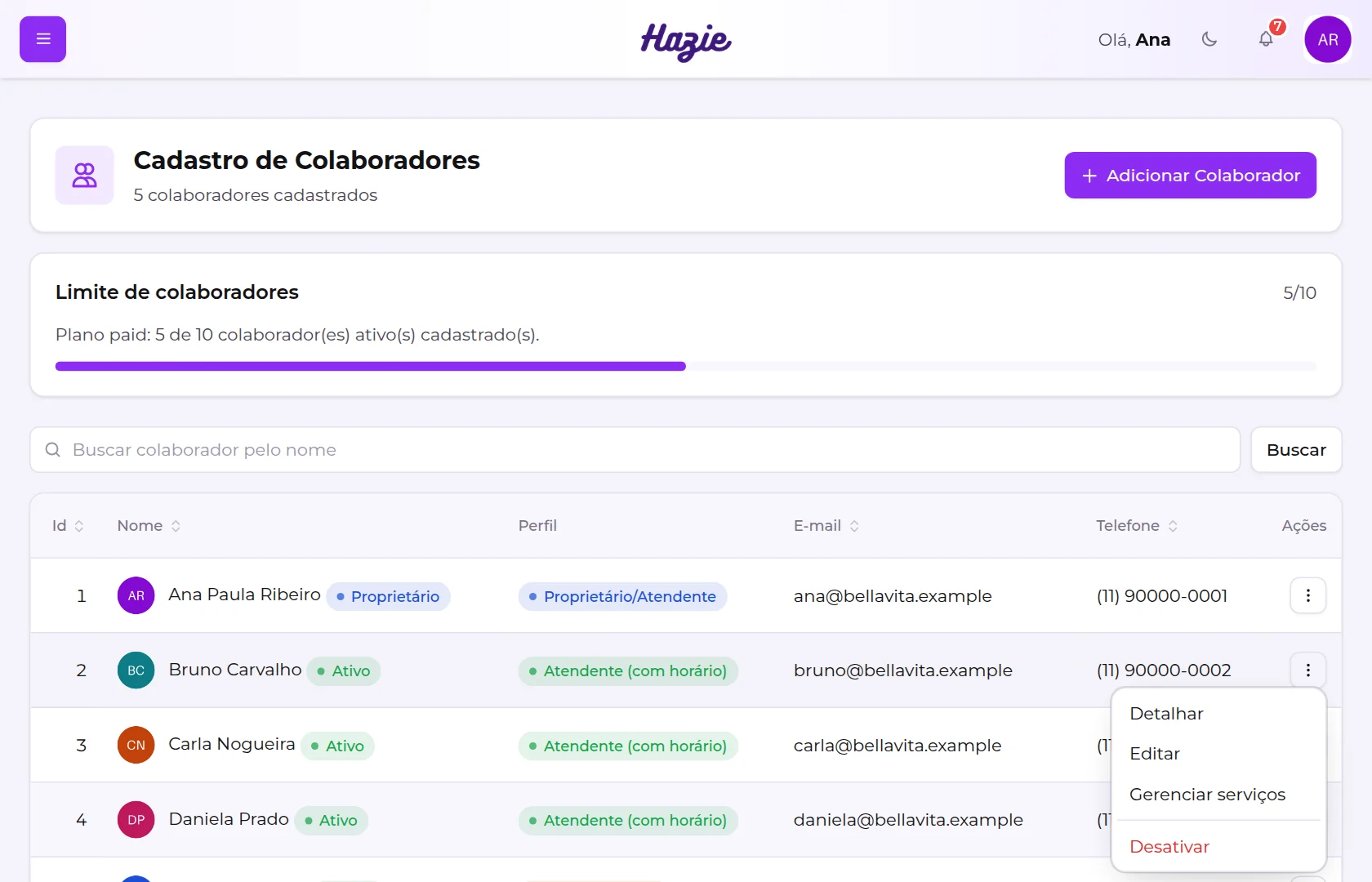1372x882 pixels.
Task: Click phone (11) 90000-0001
Action: click(x=1162, y=596)
